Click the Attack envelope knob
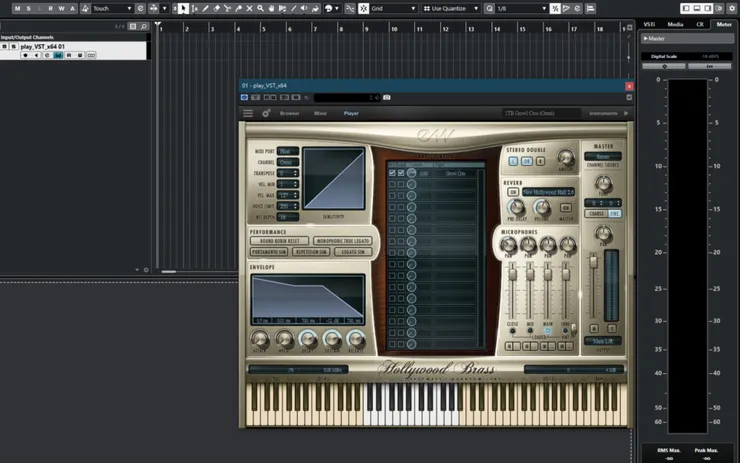Screen dimensions: 740x463 click(261, 340)
